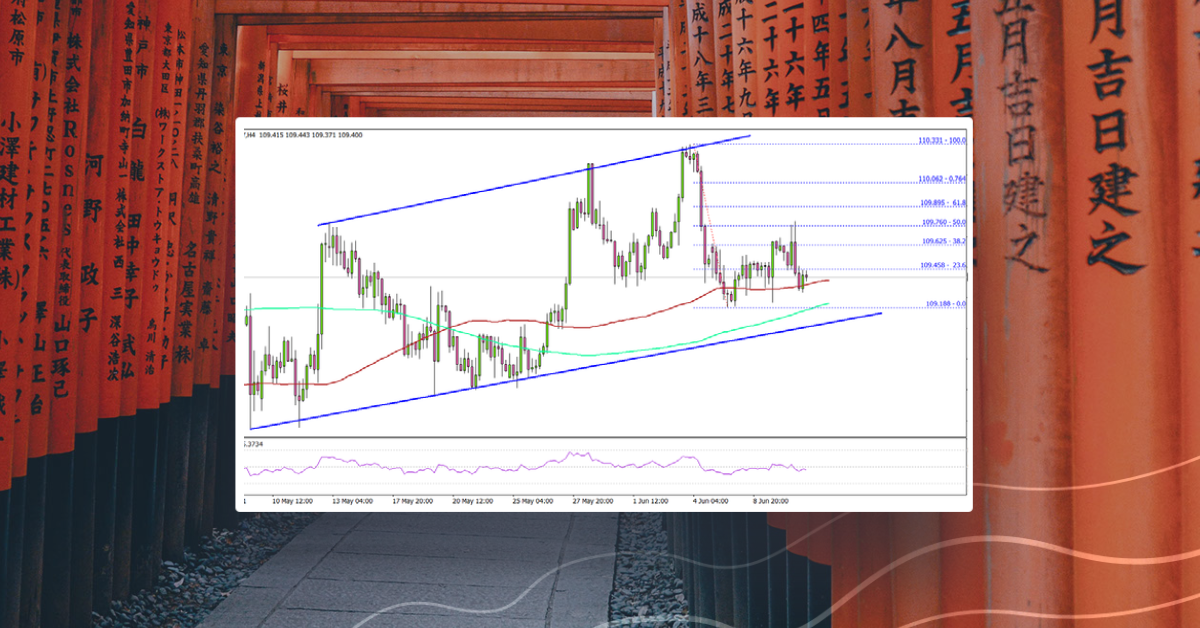The height and width of the screenshot is (628, 1200).
Task: Click the 109.895 - 61.8 Fibonacci label
Action: point(941,202)
